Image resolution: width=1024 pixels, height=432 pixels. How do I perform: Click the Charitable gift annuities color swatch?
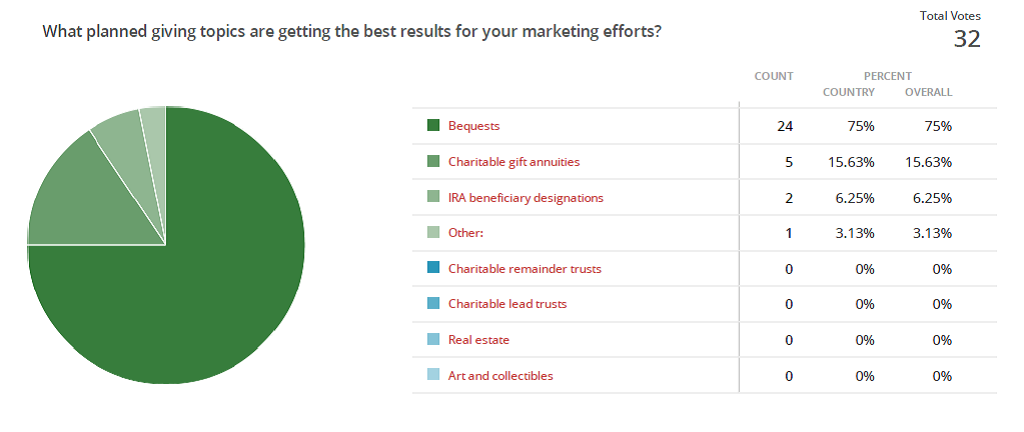[x=434, y=161]
